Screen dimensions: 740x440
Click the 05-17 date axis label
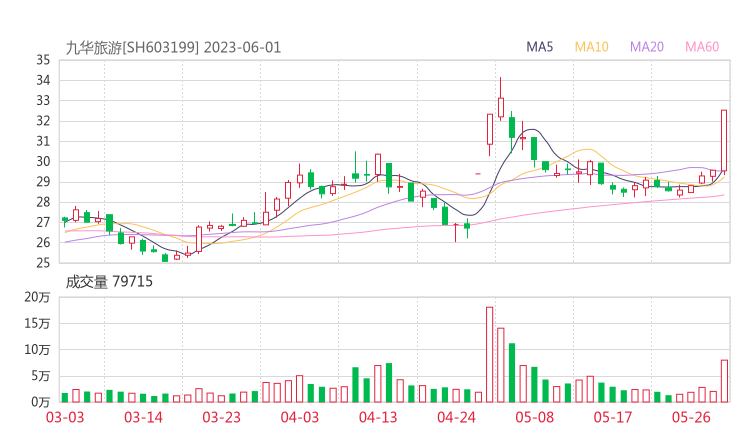(613, 417)
